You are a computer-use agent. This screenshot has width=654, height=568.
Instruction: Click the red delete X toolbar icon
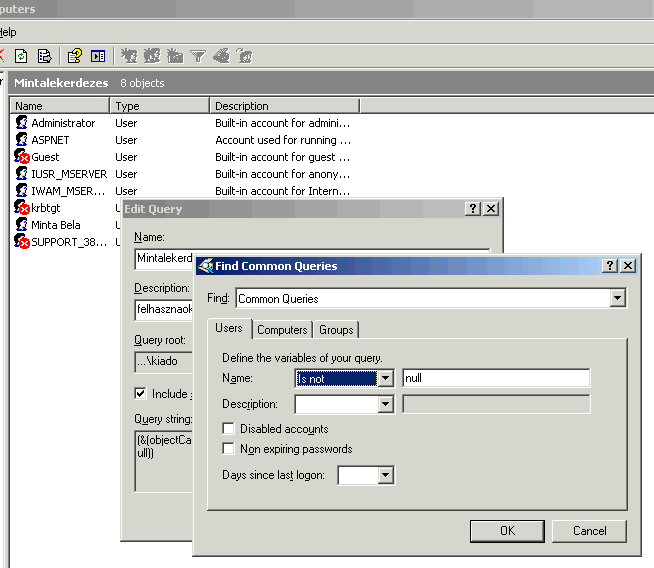2,56
